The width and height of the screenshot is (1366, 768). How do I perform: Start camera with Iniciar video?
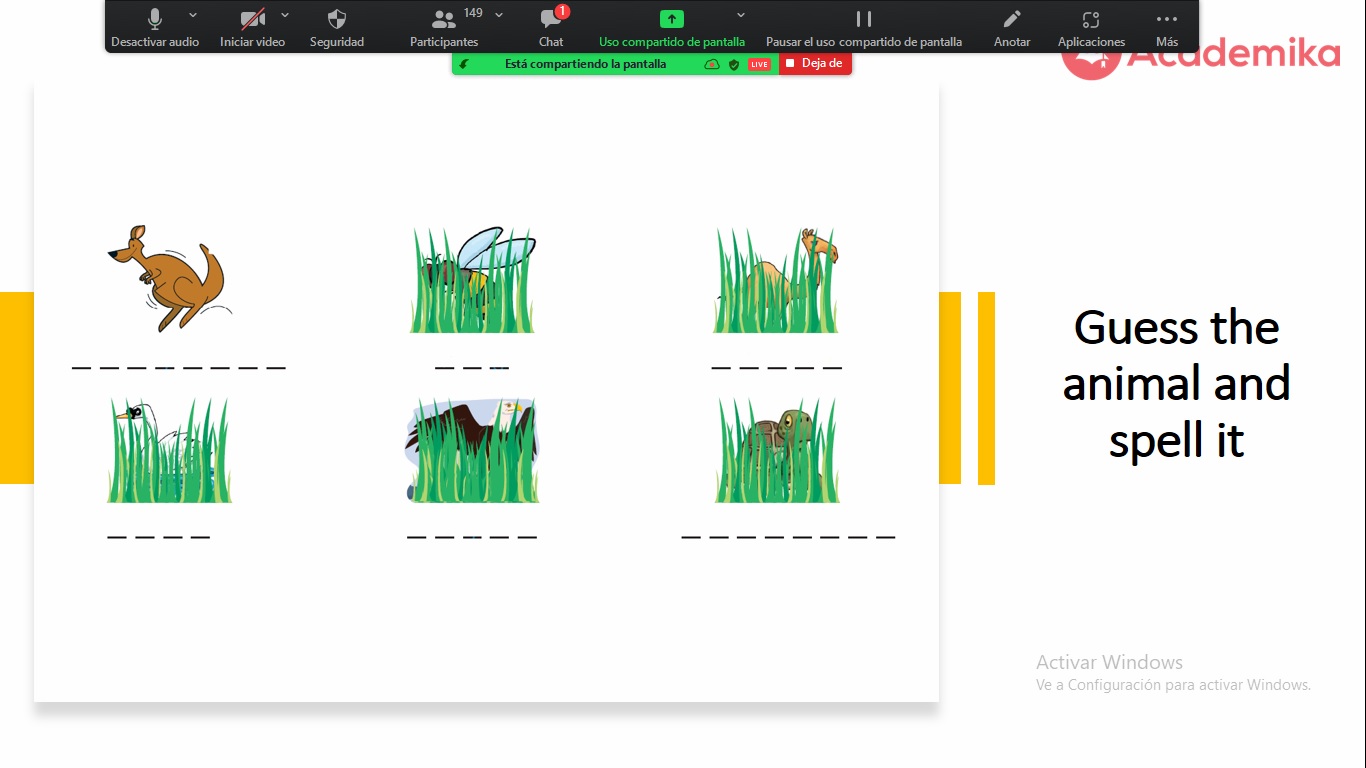pos(253,28)
